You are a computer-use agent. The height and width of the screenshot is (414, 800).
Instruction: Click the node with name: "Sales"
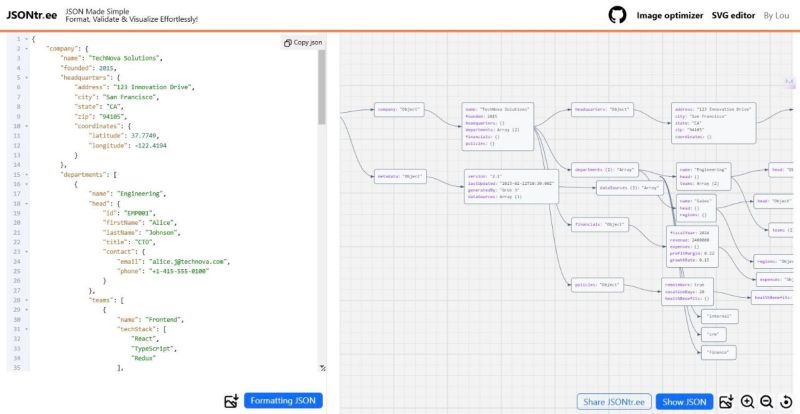696,208
